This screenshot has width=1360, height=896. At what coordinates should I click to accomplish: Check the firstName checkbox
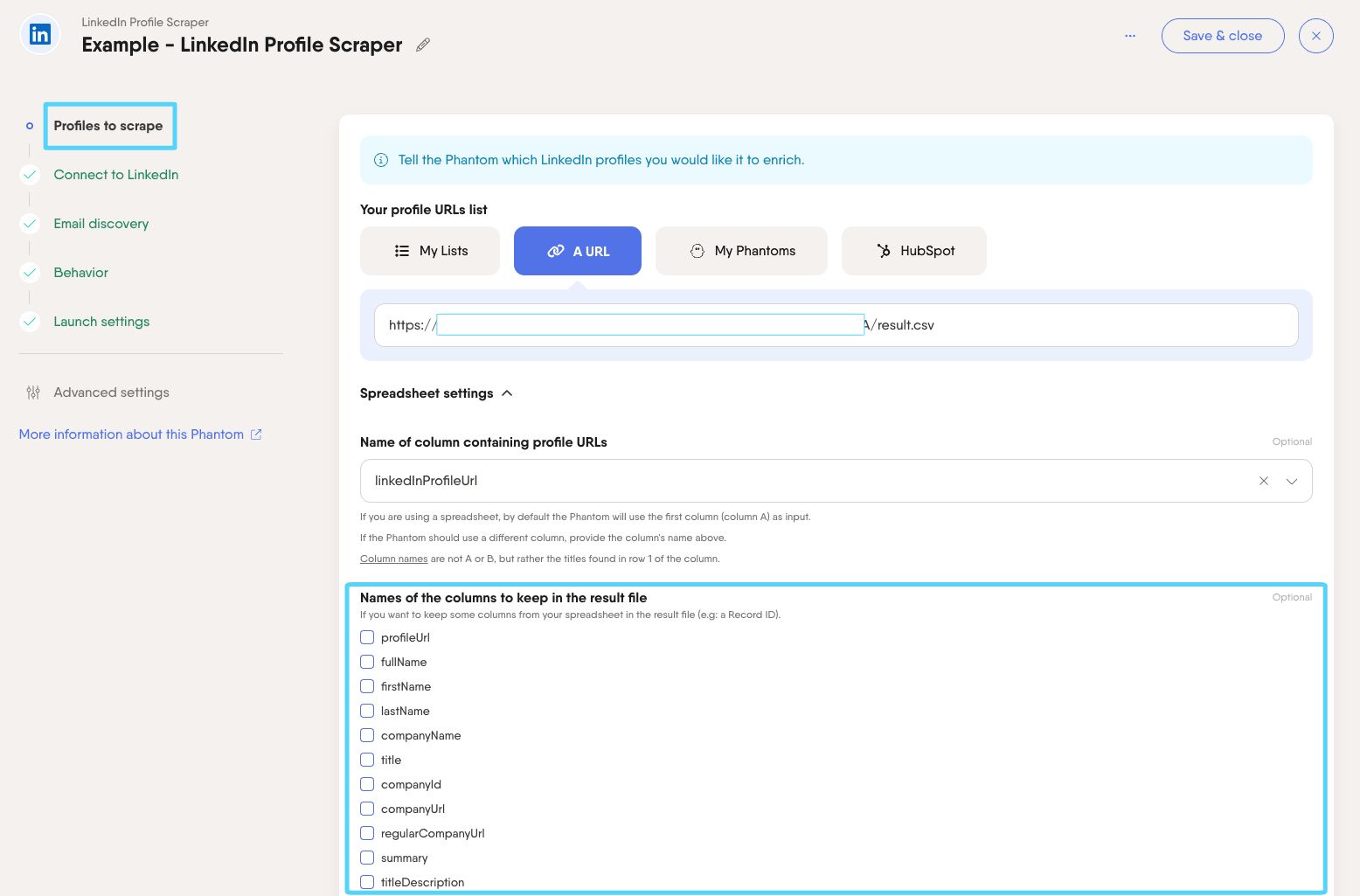[x=367, y=686]
